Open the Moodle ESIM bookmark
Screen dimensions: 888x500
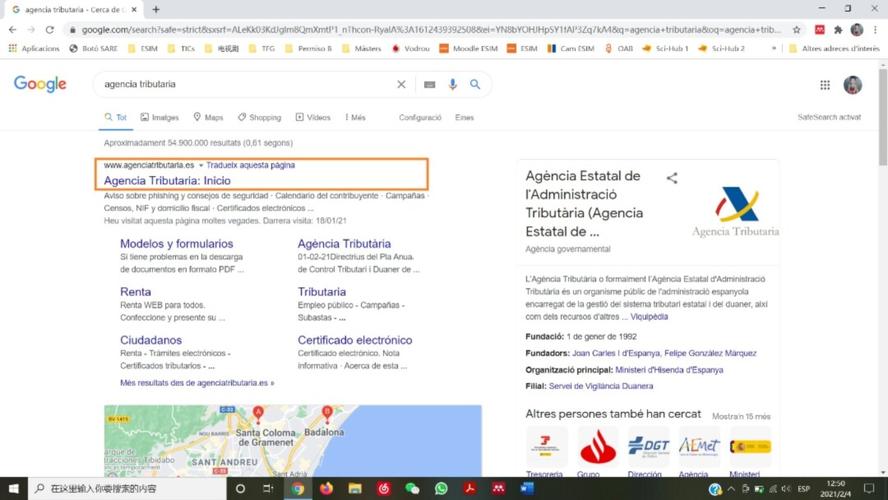pyautogui.click(x=469, y=49)
